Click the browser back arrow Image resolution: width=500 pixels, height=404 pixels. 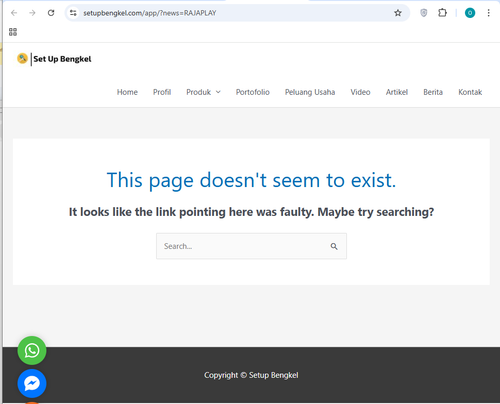[x=14, y=13]
